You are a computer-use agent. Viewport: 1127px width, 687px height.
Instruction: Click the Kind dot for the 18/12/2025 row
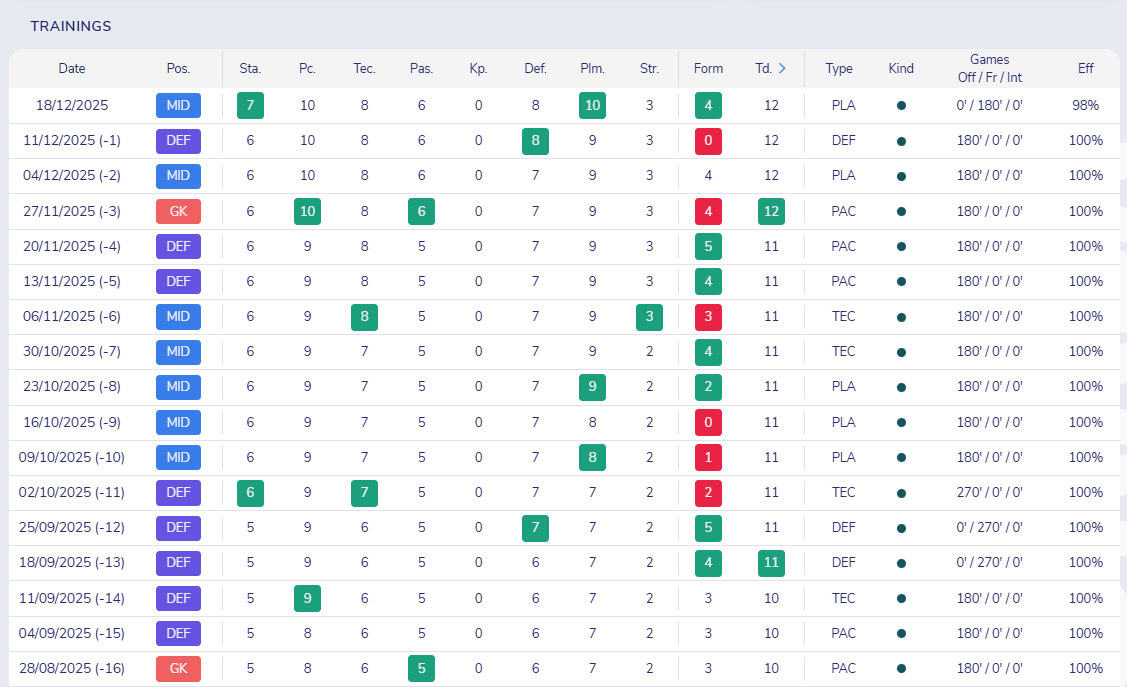[x=901, y=106]
